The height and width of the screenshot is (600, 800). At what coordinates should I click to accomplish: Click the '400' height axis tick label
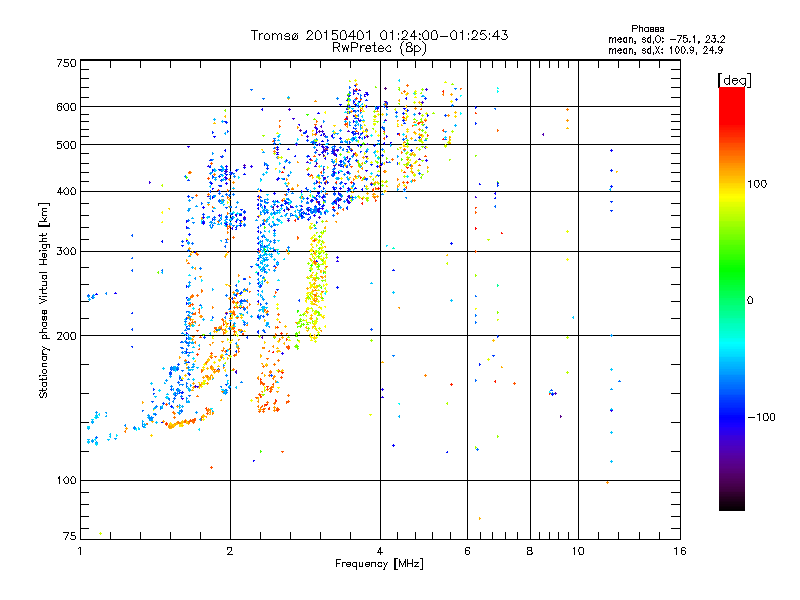point(66,192)
